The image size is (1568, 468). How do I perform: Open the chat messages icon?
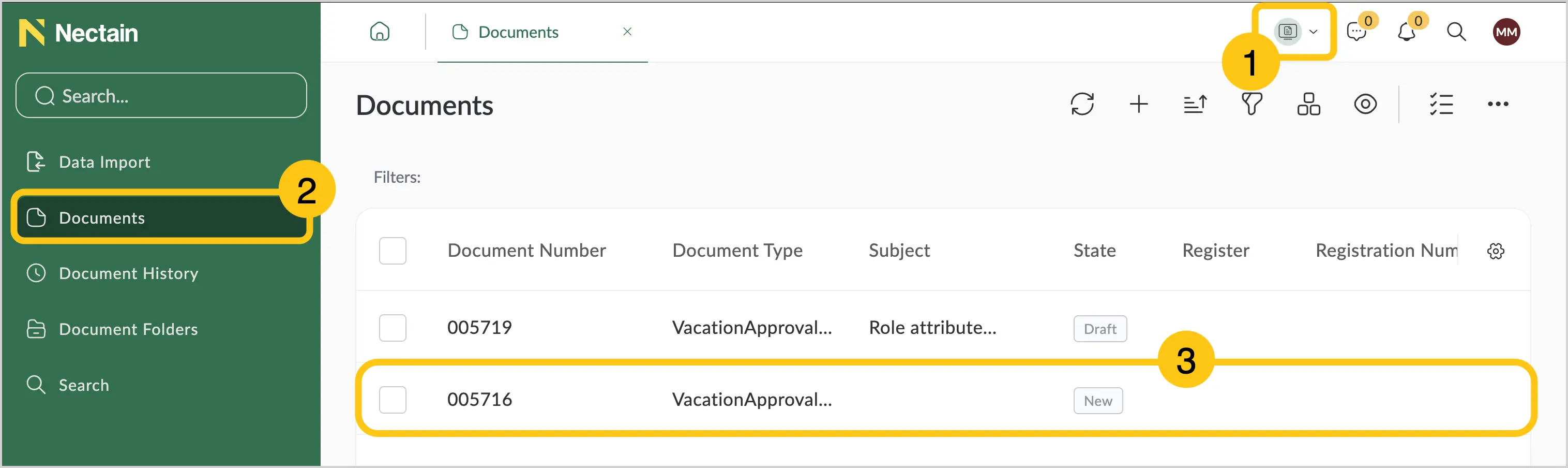[1357, 31]
